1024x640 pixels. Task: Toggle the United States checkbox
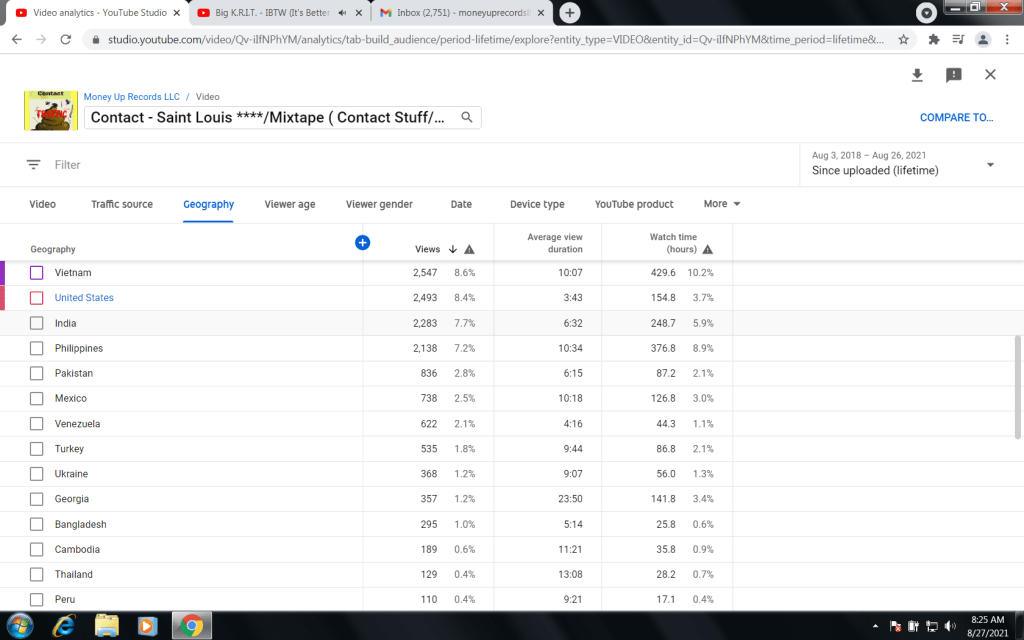tap(37, 298)
